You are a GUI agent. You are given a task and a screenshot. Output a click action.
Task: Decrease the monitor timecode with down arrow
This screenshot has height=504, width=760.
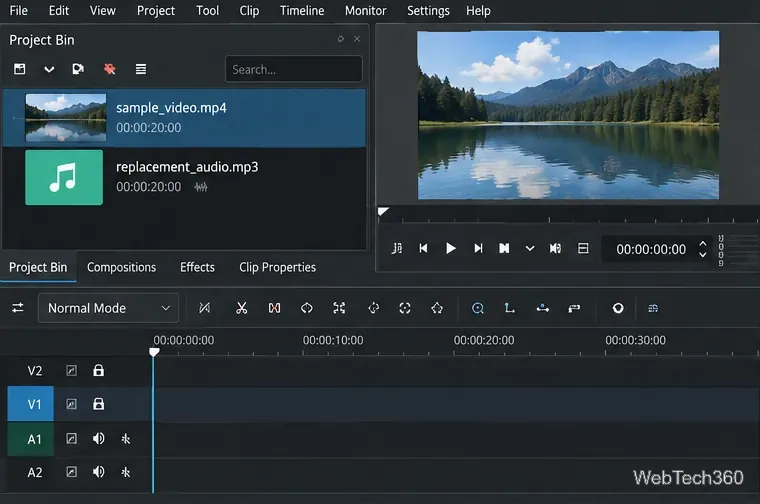point(702,255)
